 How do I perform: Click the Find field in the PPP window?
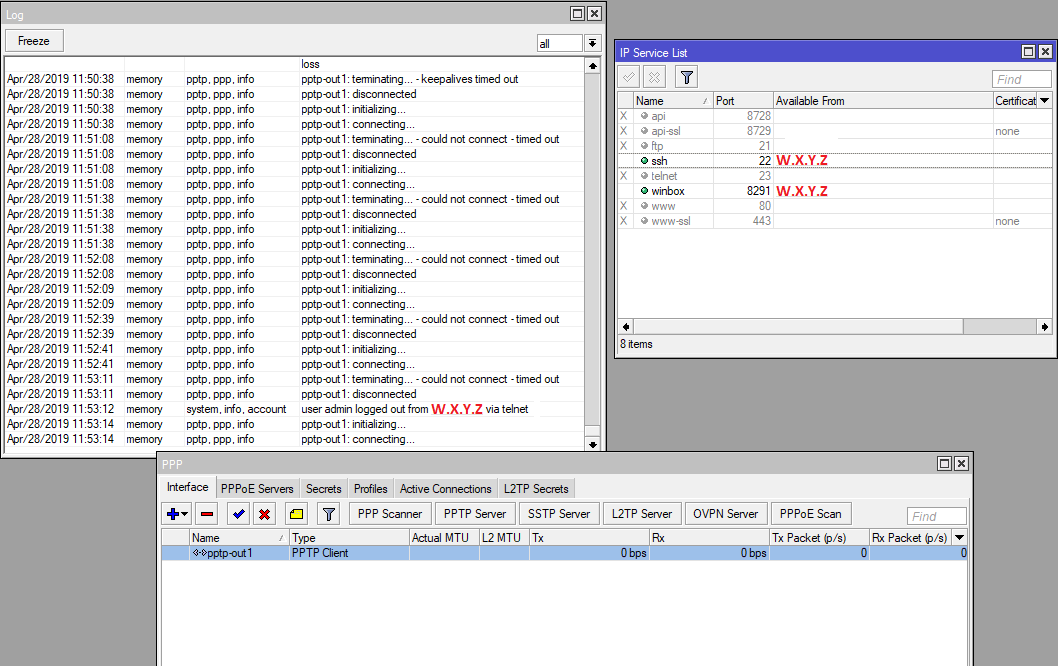click(x=936, y=515)
